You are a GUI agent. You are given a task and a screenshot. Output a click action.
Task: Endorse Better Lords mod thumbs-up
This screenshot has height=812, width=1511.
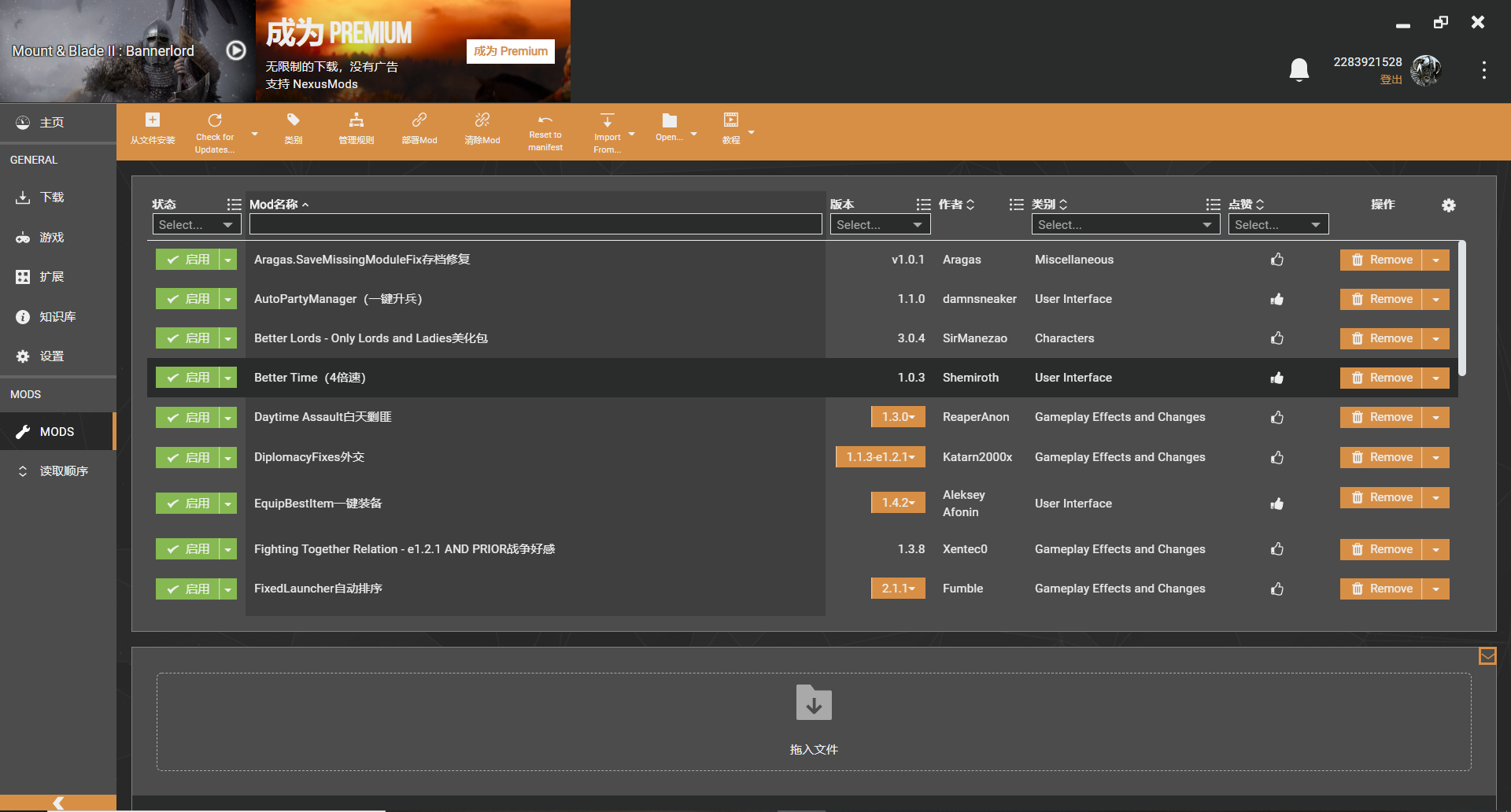[1277, 338]
